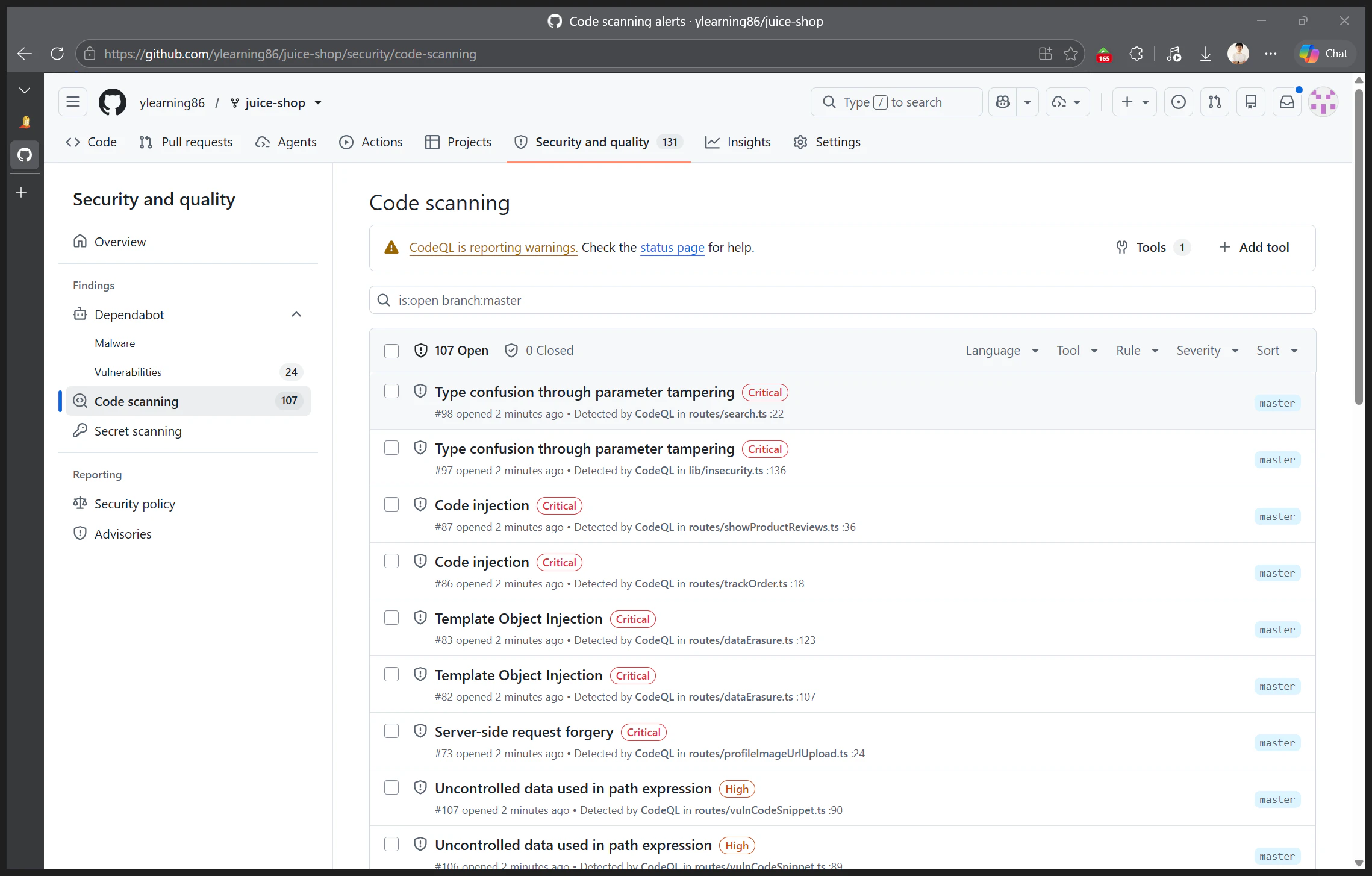Open the browser music and media icon
Screen dimensions: 1372x876
1174,54
